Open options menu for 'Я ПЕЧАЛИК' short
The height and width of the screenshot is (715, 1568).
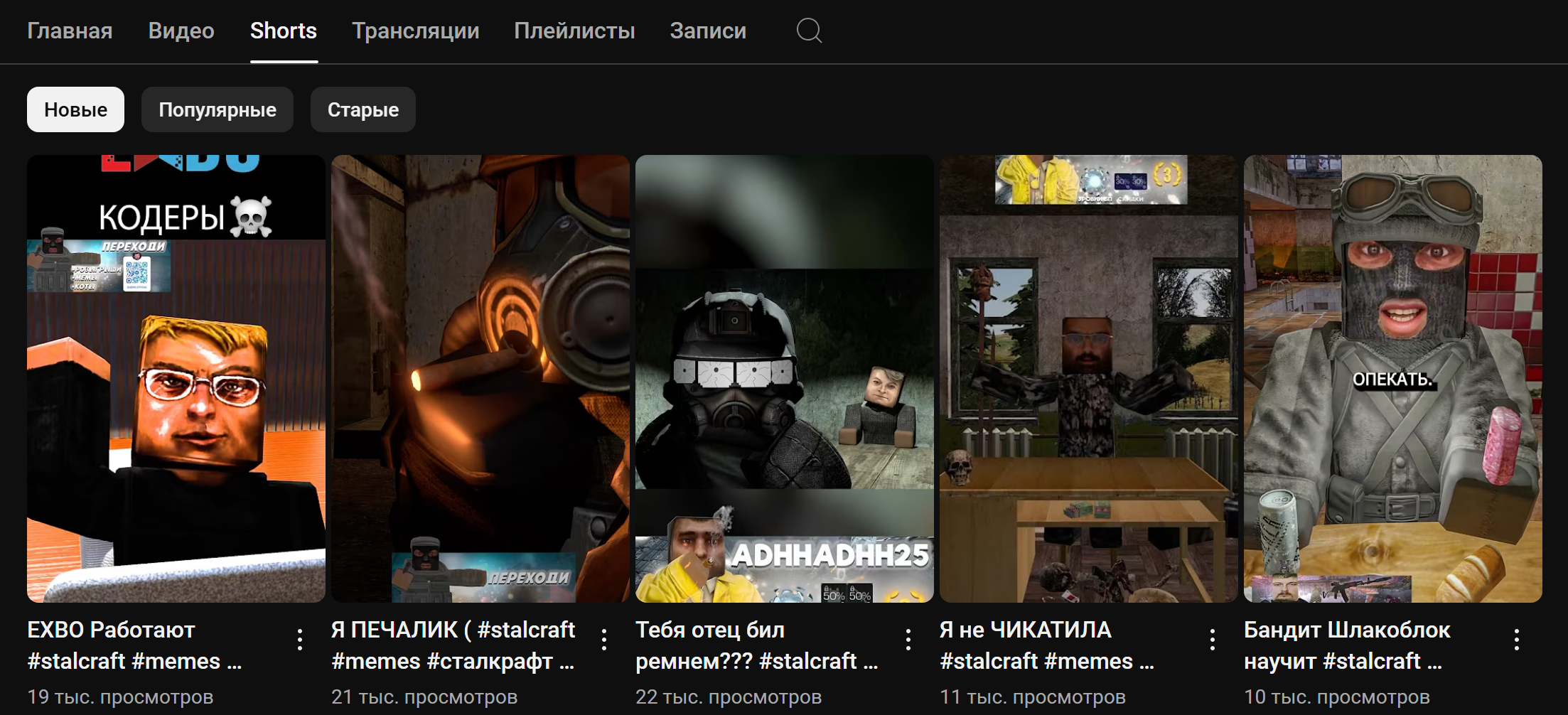point(604,640)
